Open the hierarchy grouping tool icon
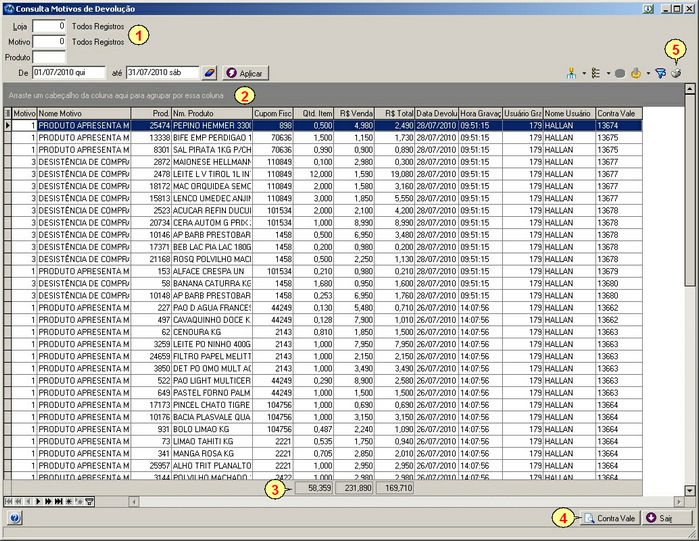This screenshot has height=541, width=699. coord(572,73)
